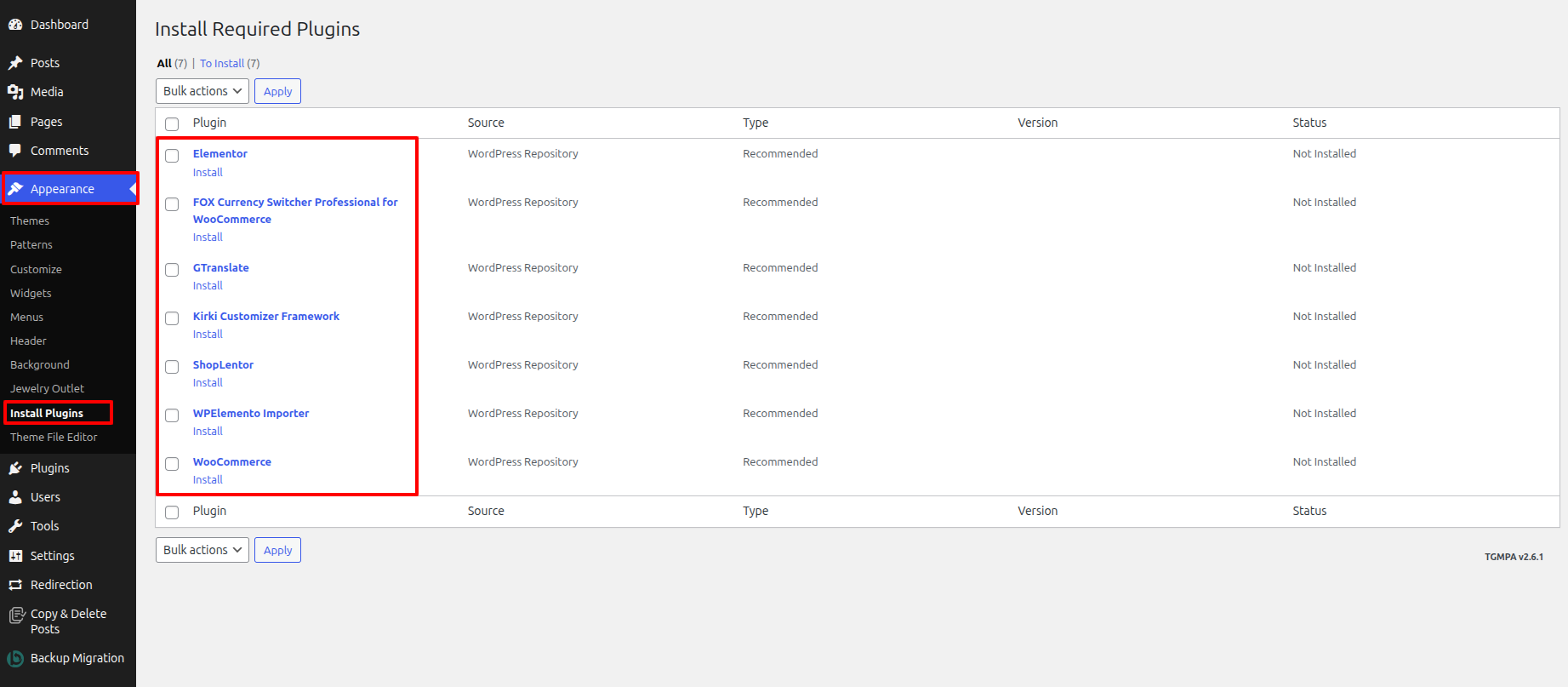Click the Posts pushpin icon
This screenshot has height=687, width=1568.
[15, 63]
